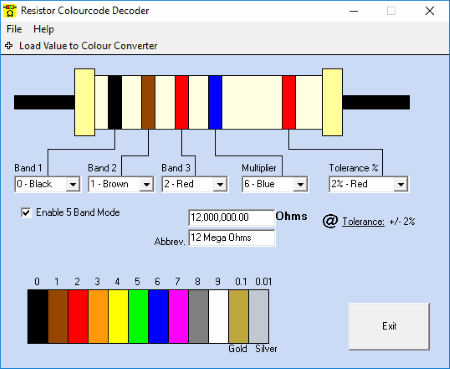Viewport: 450px width, 369px height.
Task: Minimize the Resistor Colourcode Decoder window
Action: click(x=354, y=11)
